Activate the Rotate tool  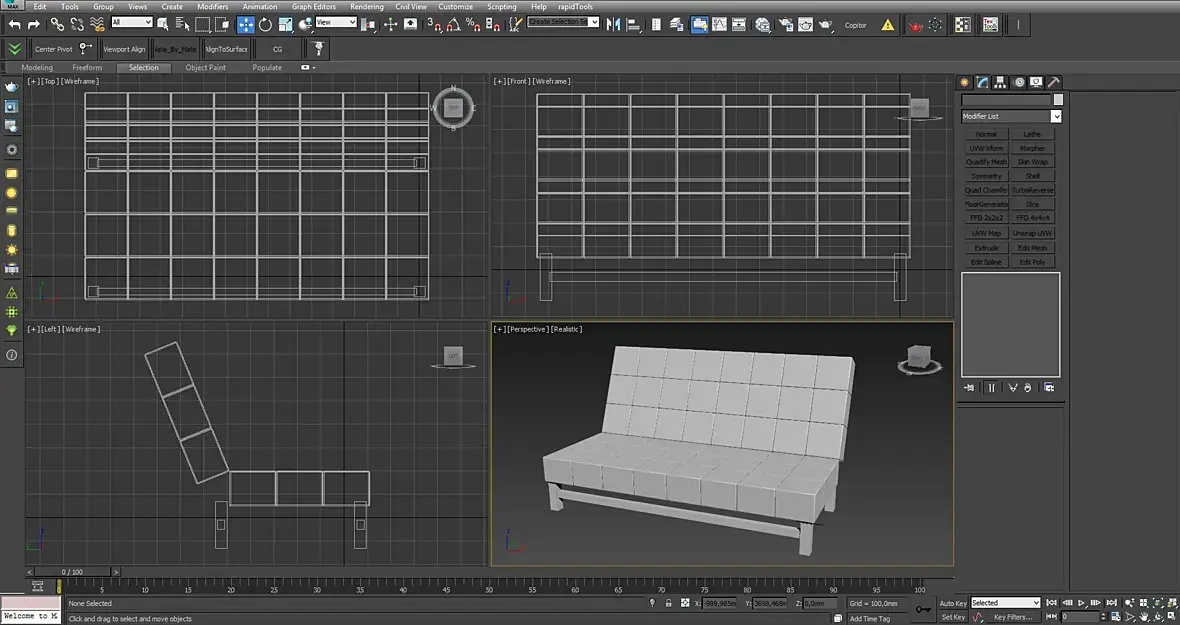(x=265, y=25)
